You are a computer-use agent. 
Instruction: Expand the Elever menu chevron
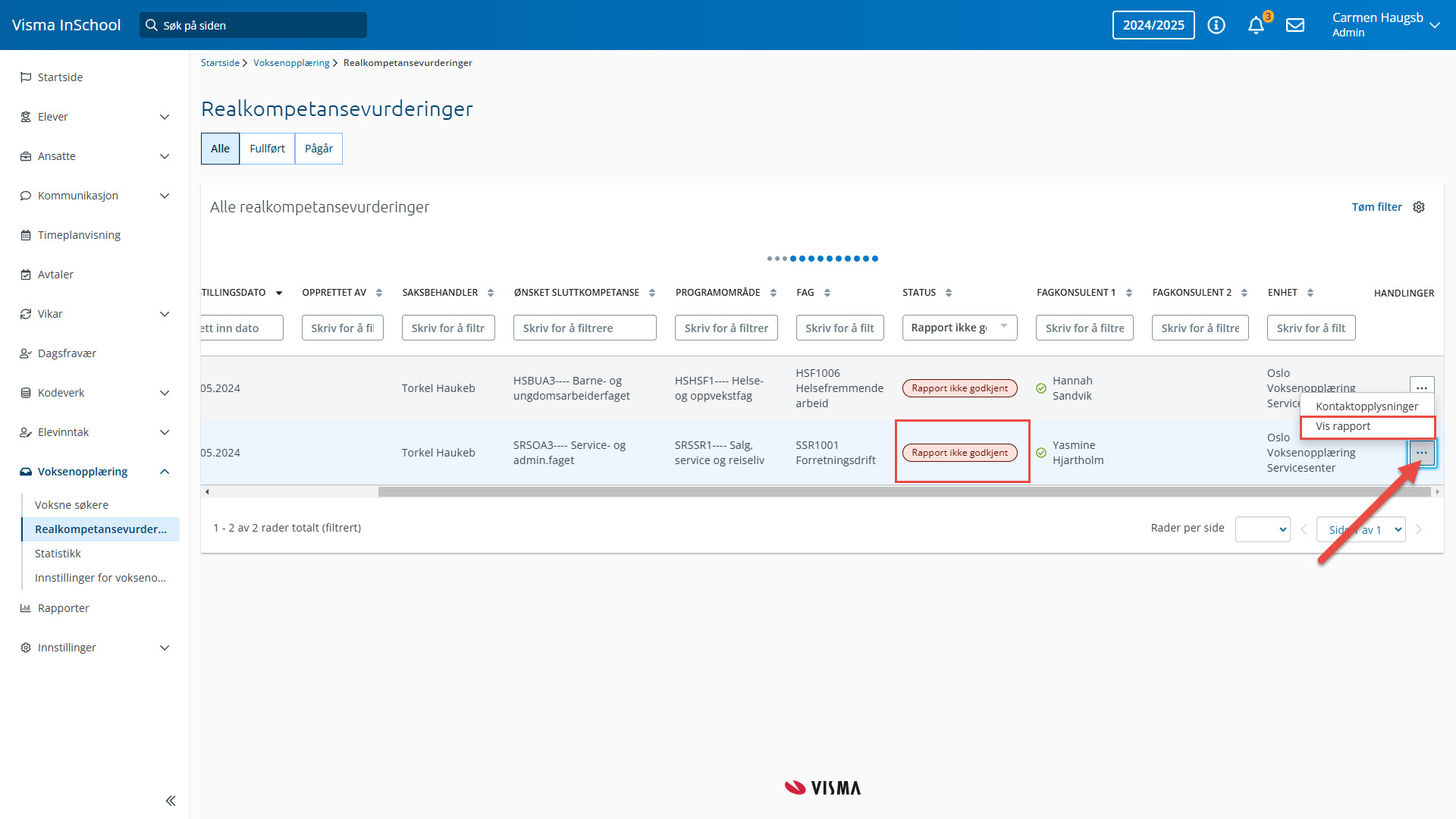pos(165,117)
